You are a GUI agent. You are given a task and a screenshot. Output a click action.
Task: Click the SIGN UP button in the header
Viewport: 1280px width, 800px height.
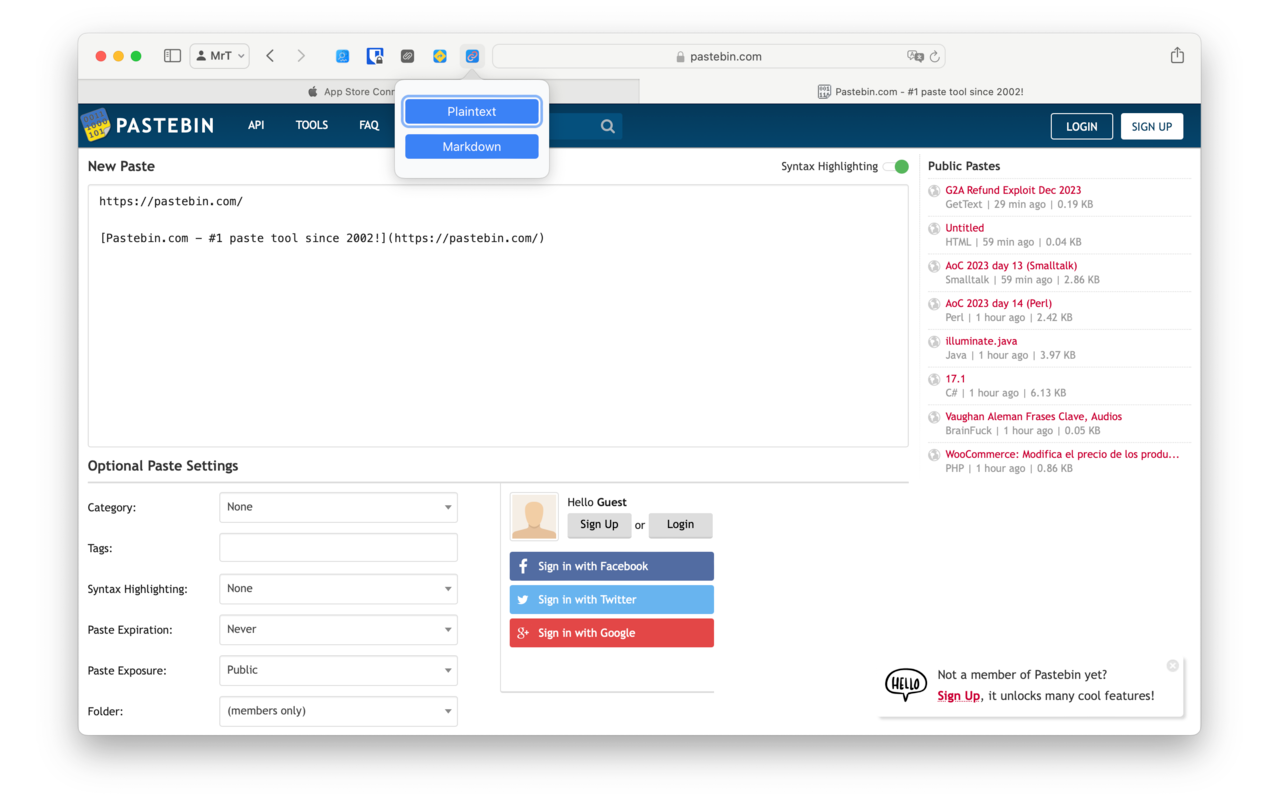click(x=1152, y=126)
